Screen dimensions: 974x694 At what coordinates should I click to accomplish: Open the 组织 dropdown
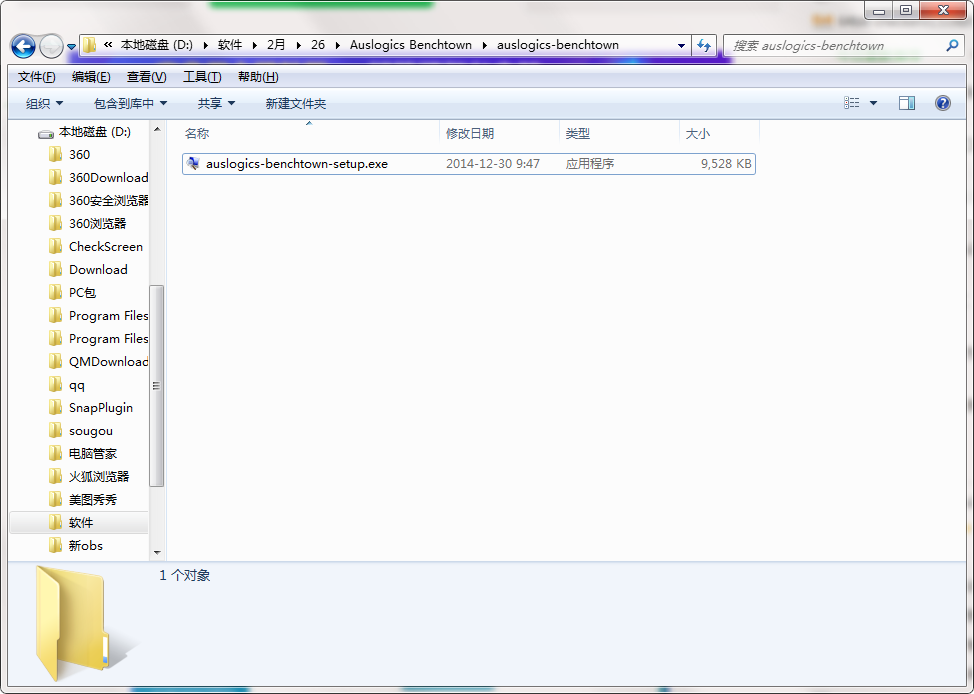point(44,103)
